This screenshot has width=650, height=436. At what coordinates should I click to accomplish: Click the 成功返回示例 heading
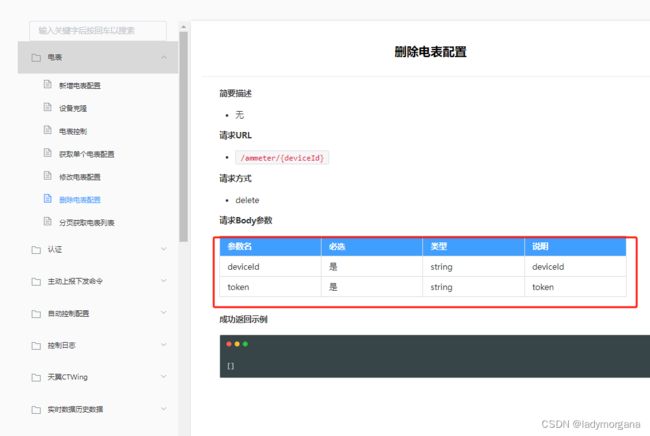243,320
